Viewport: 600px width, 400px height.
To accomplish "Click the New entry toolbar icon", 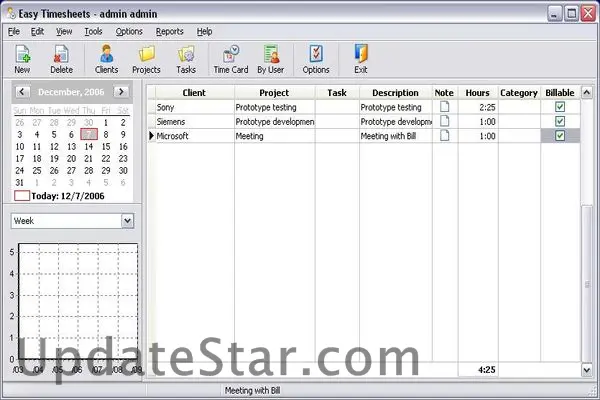I will pyautogui.click(x=22, y=54).
